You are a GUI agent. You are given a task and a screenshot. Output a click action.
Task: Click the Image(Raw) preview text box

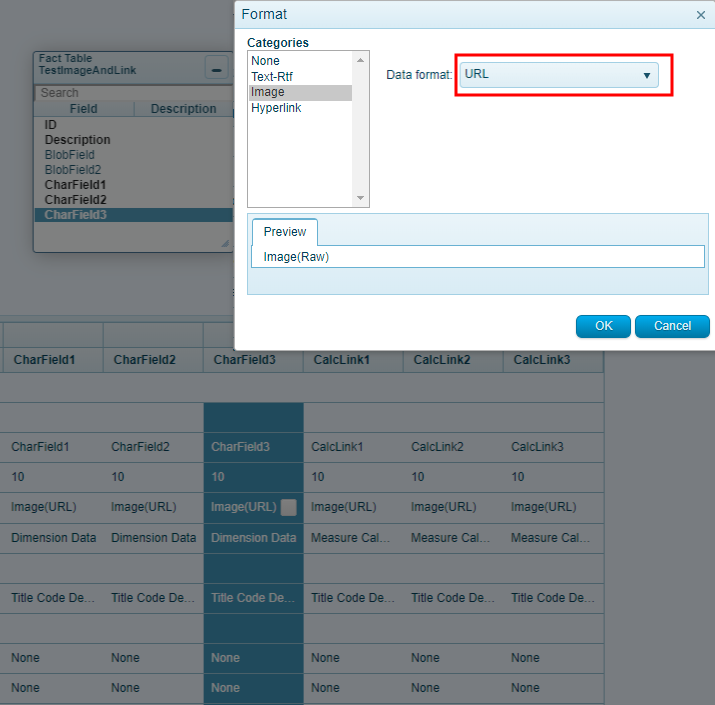477,257
